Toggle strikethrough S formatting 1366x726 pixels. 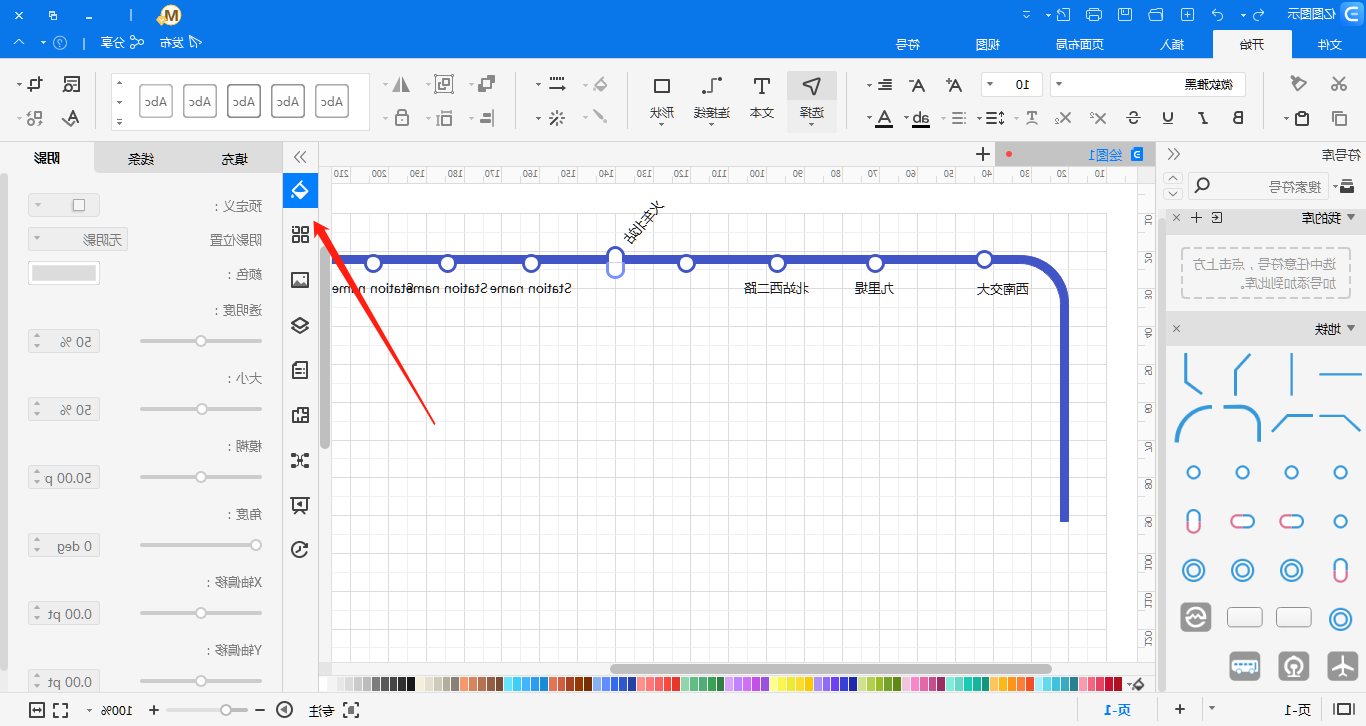point(1132,118)
